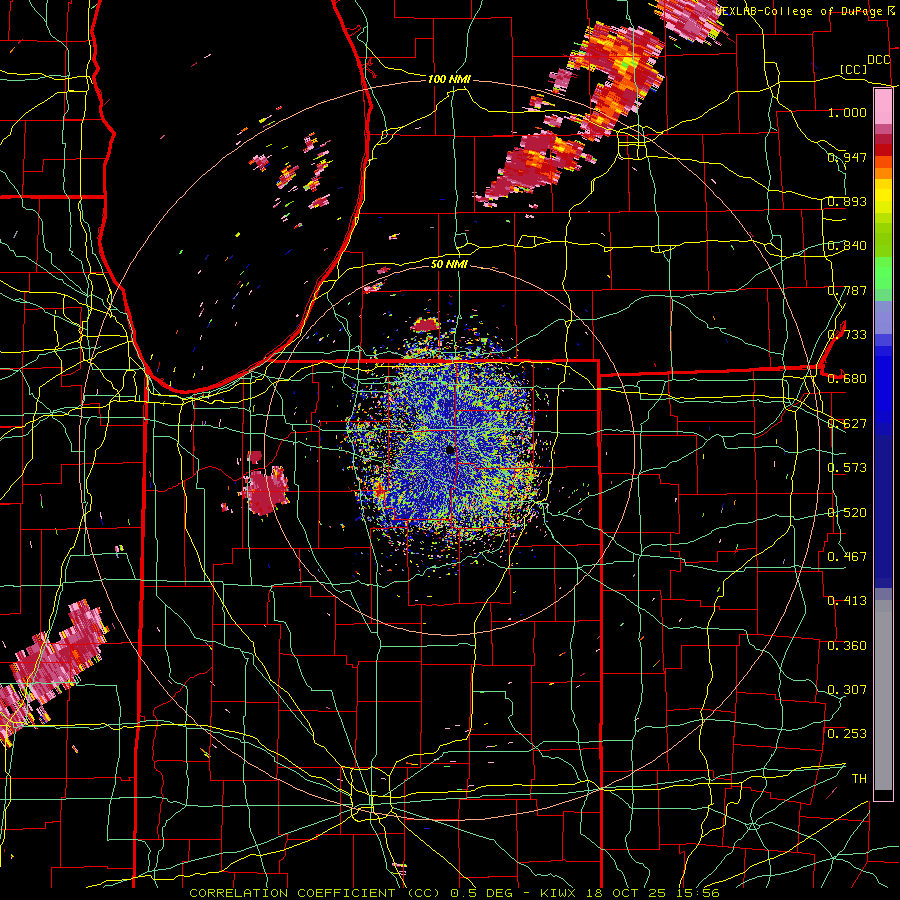The image size is (900, 900).
Task: Click the 0.360 legend value
Action: click(847, 646)
